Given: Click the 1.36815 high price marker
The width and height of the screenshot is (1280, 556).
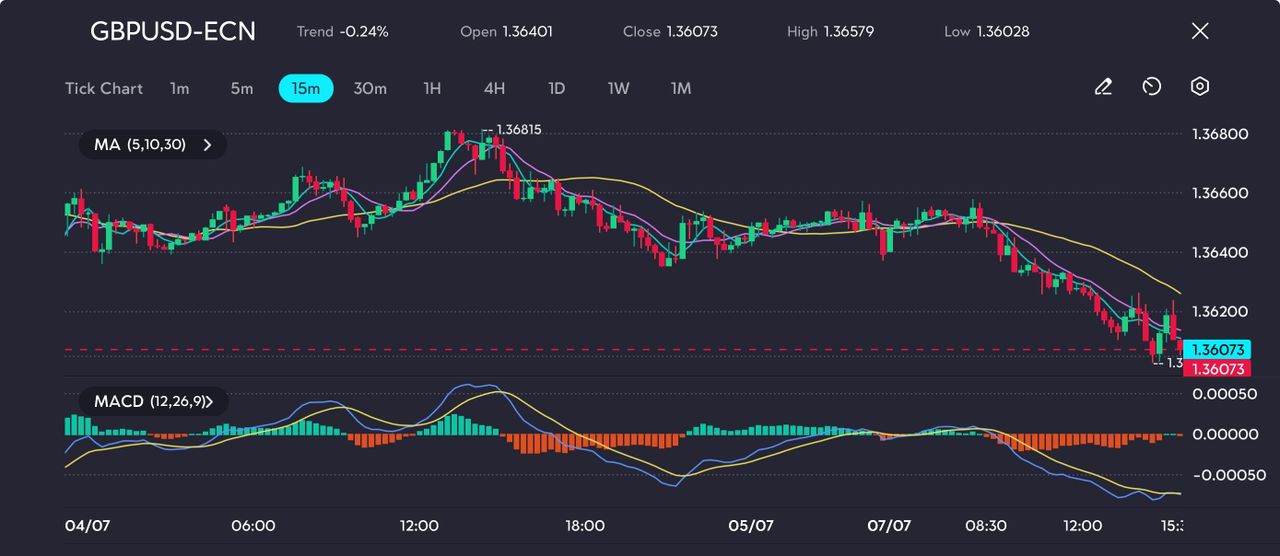Looking at the screenshot, I should tap(518, 130).
